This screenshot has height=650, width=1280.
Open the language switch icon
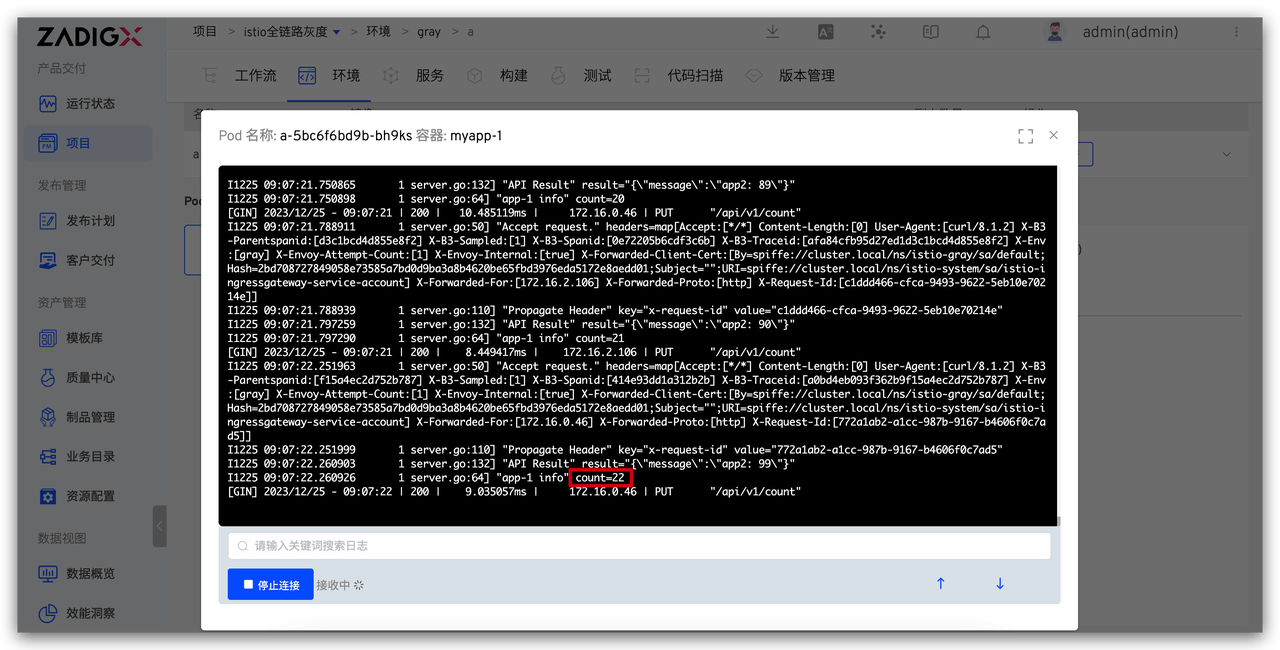[x=826, y=32]
